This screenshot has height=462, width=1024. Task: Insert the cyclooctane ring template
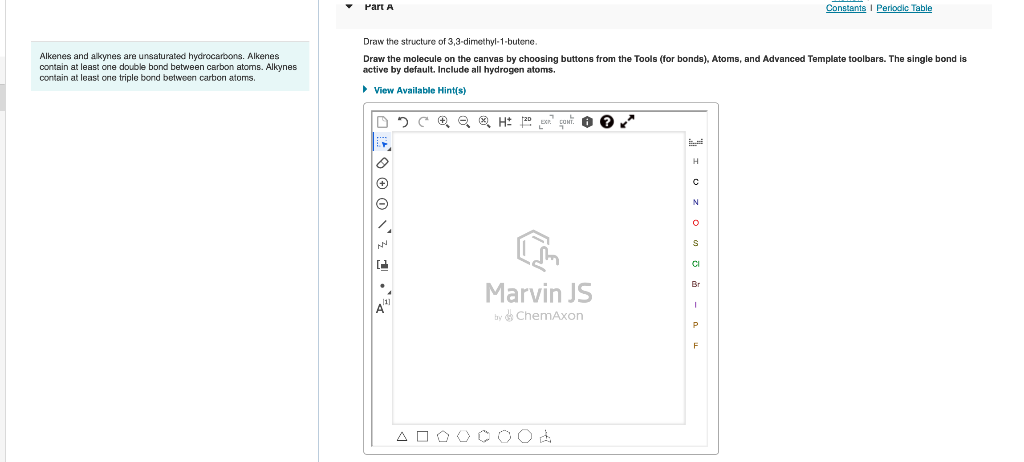click(525, 436)
